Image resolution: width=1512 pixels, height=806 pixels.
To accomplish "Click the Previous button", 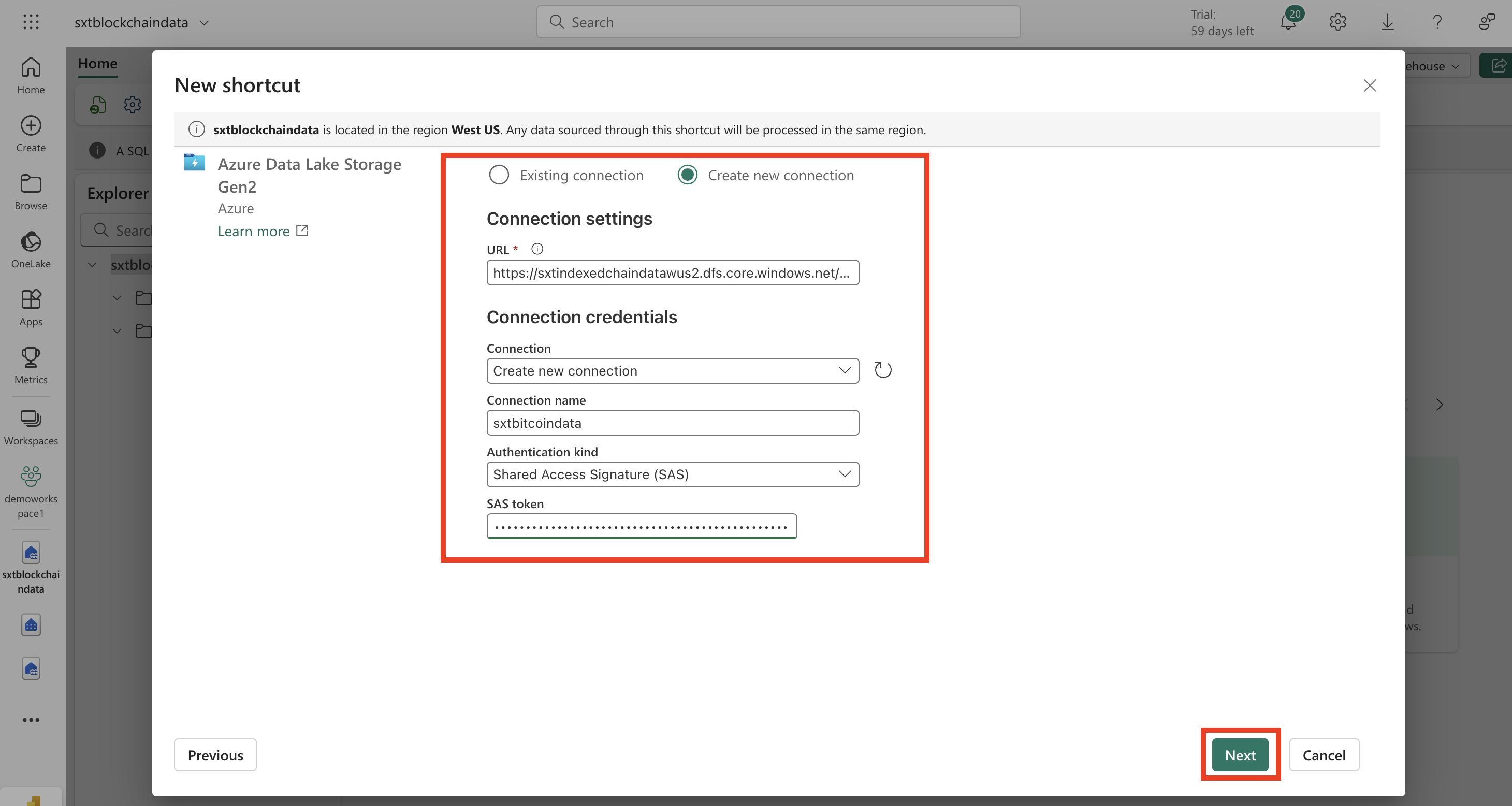I will point(215,755).
